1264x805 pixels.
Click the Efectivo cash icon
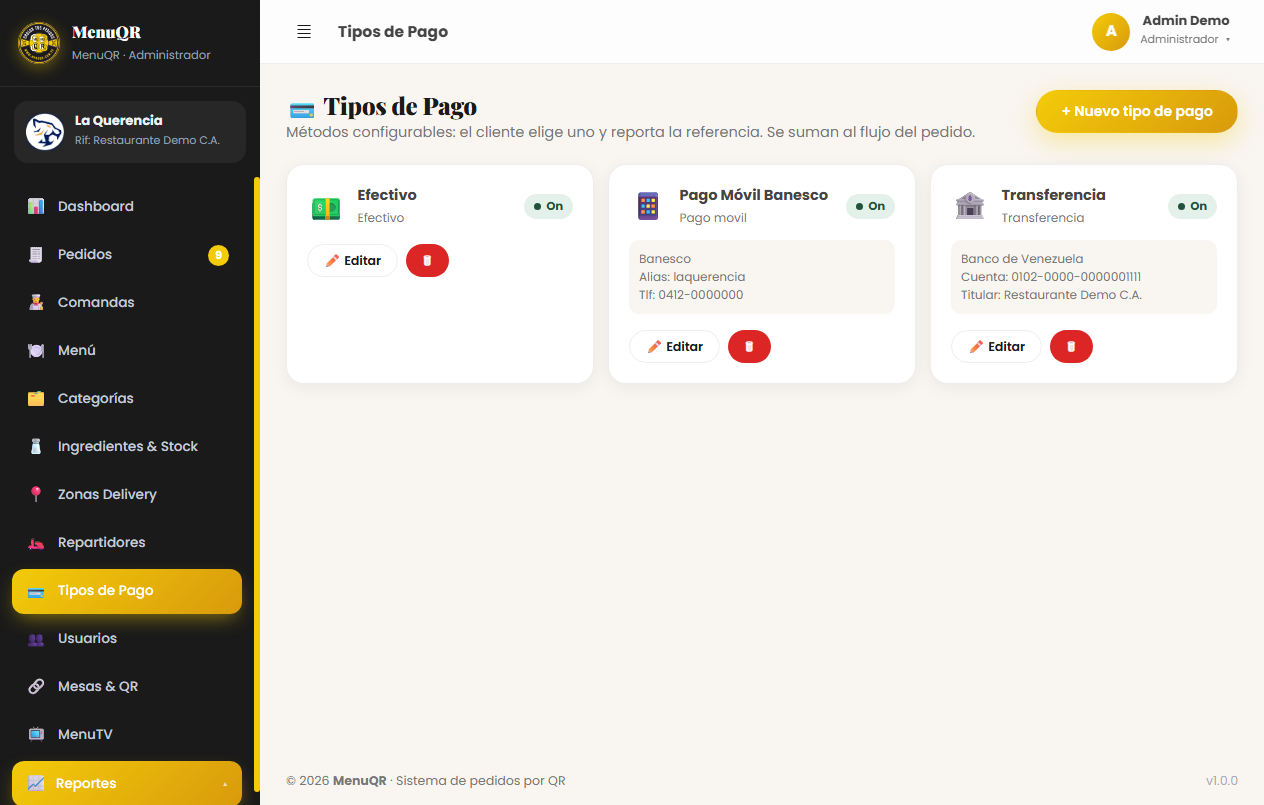(326, 208)
